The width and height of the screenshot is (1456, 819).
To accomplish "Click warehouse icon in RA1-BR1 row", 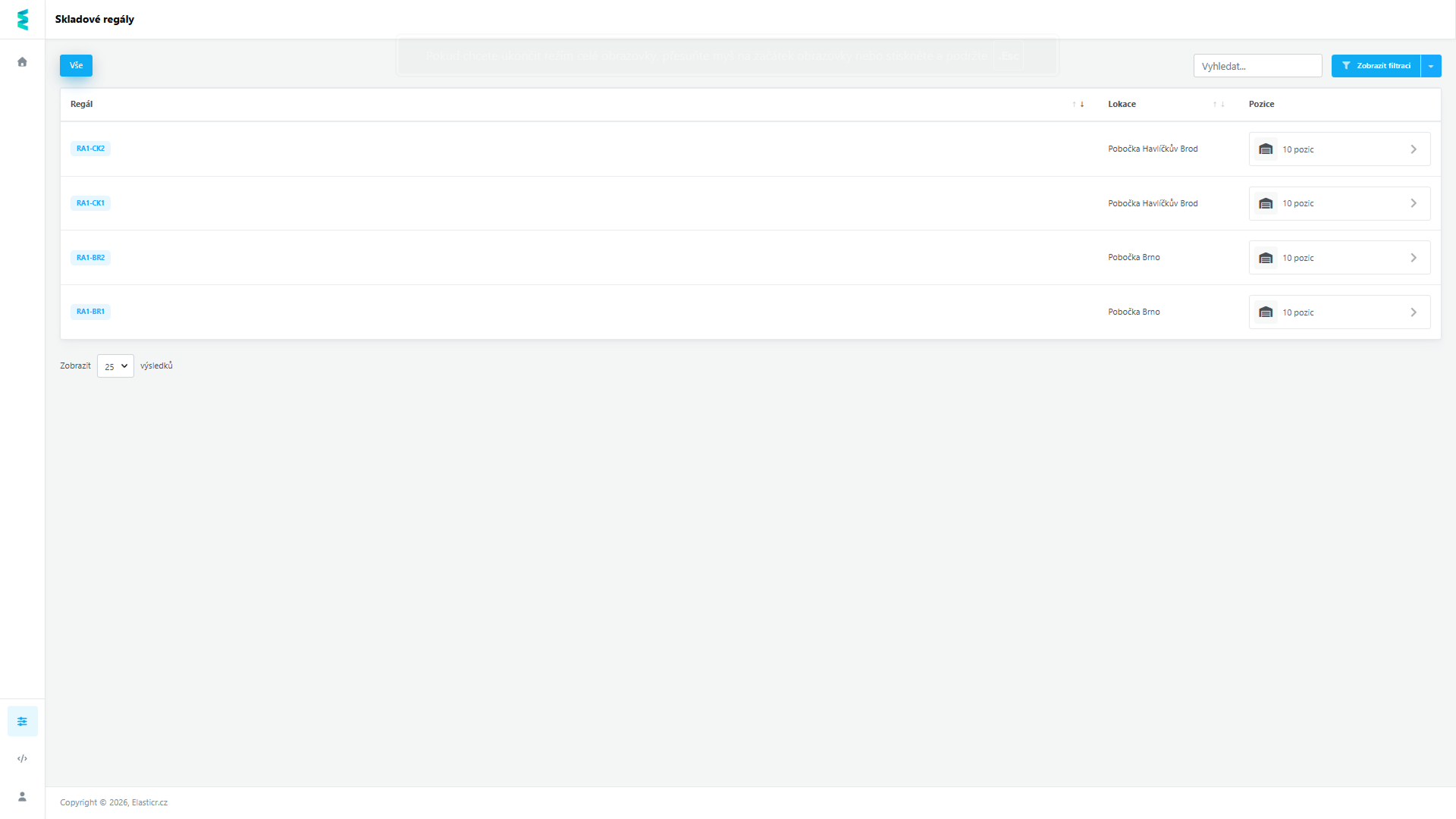I will (1266, 312).
